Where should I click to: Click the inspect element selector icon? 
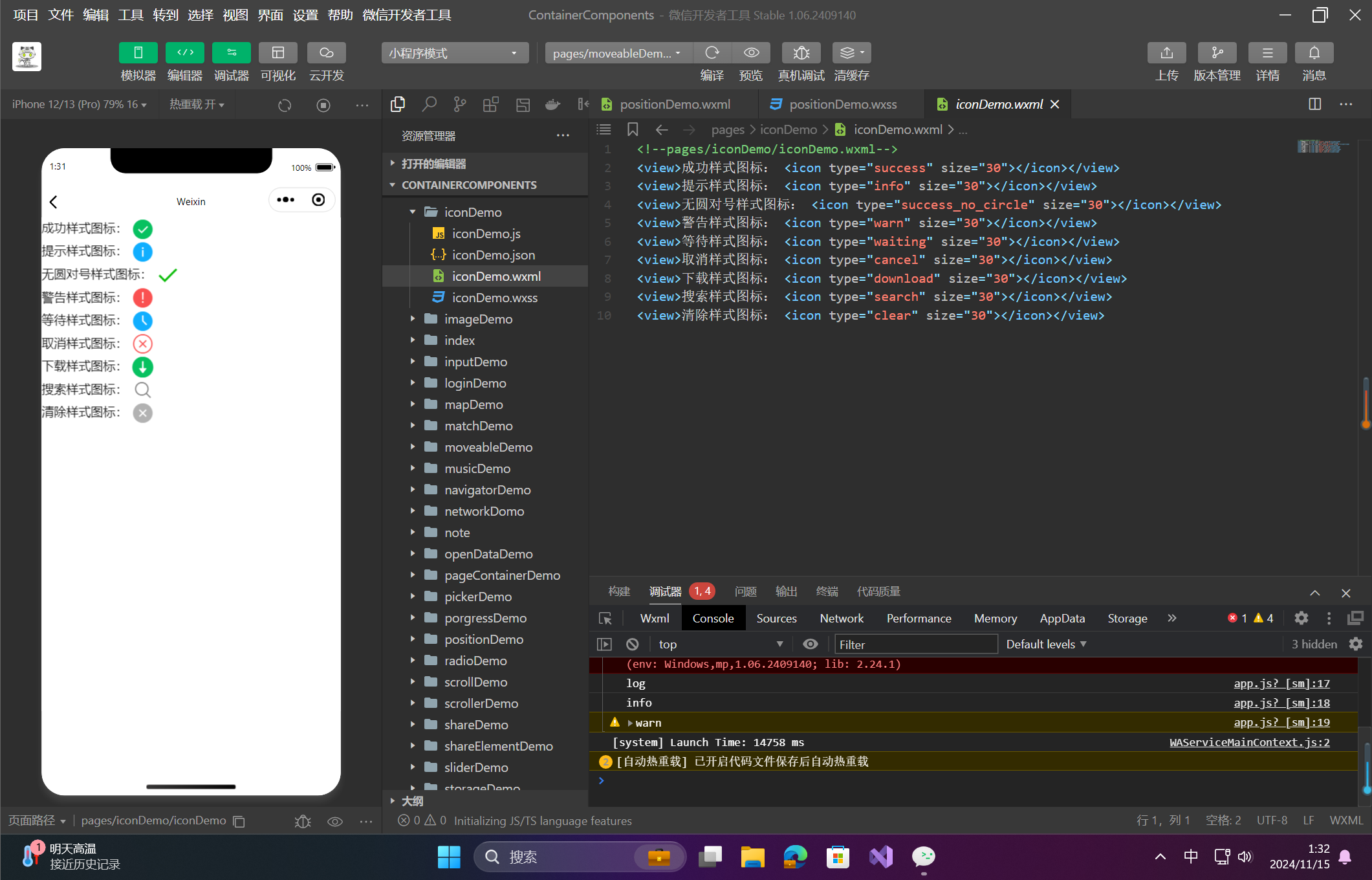tap(605, 619)
